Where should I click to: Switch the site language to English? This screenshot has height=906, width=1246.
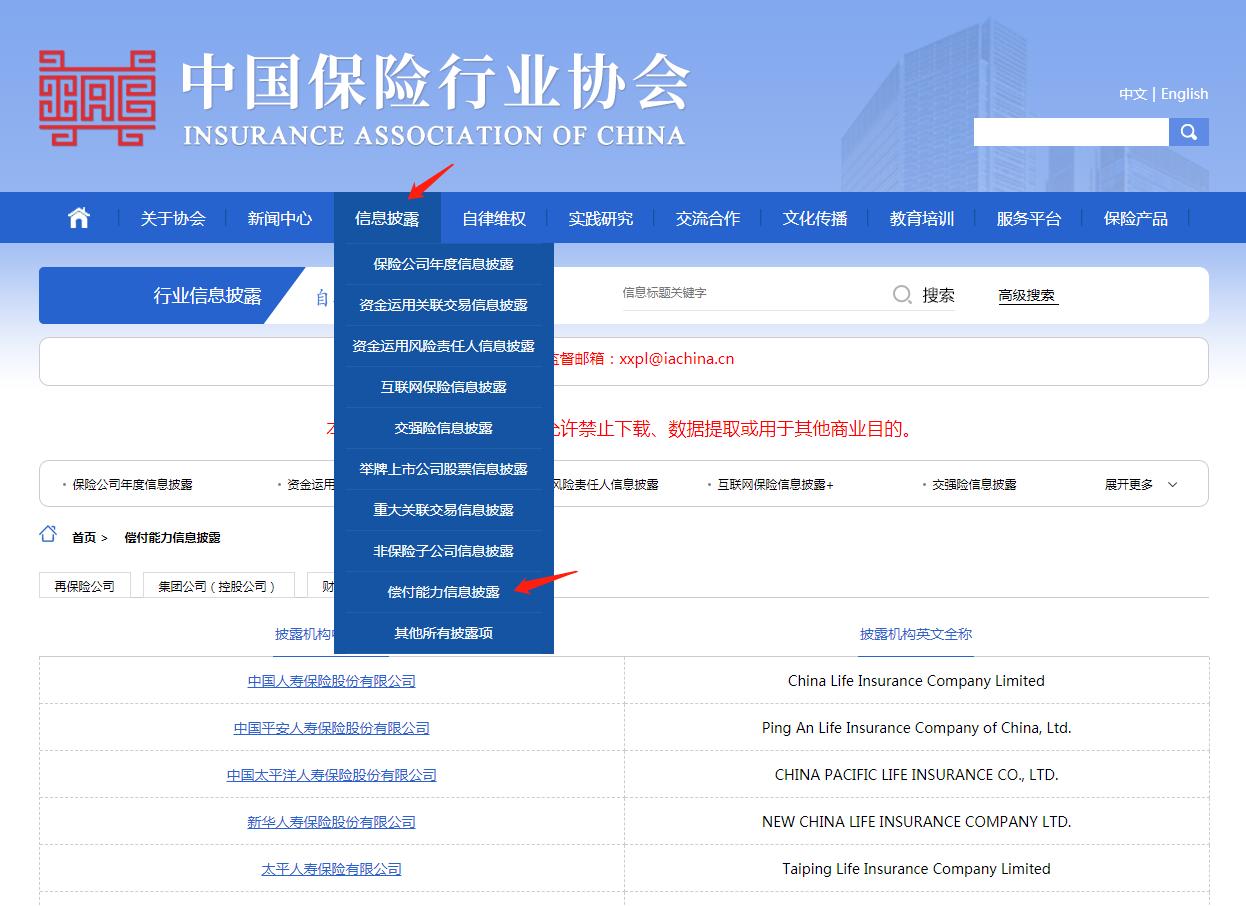(x=1184, y=93)
